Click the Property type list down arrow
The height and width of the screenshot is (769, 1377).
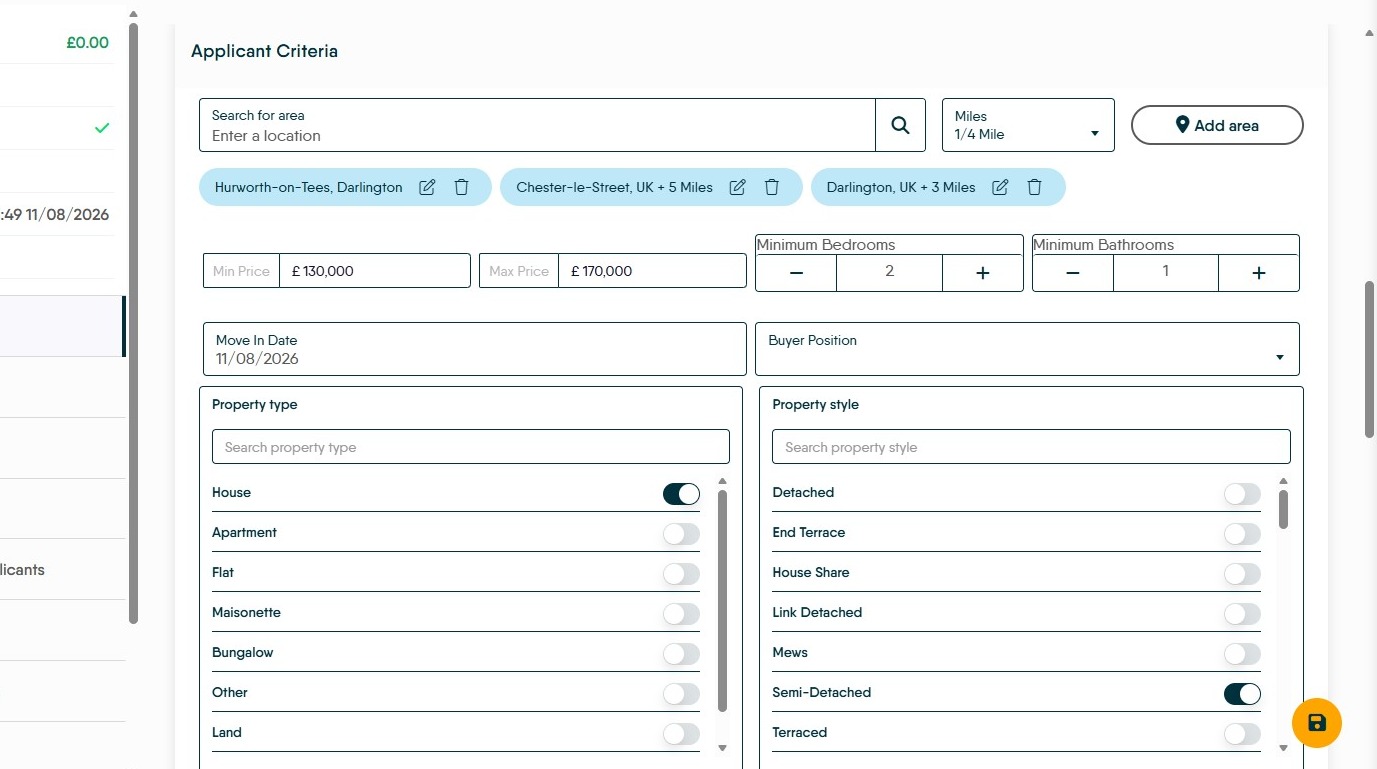pos(722,747)
